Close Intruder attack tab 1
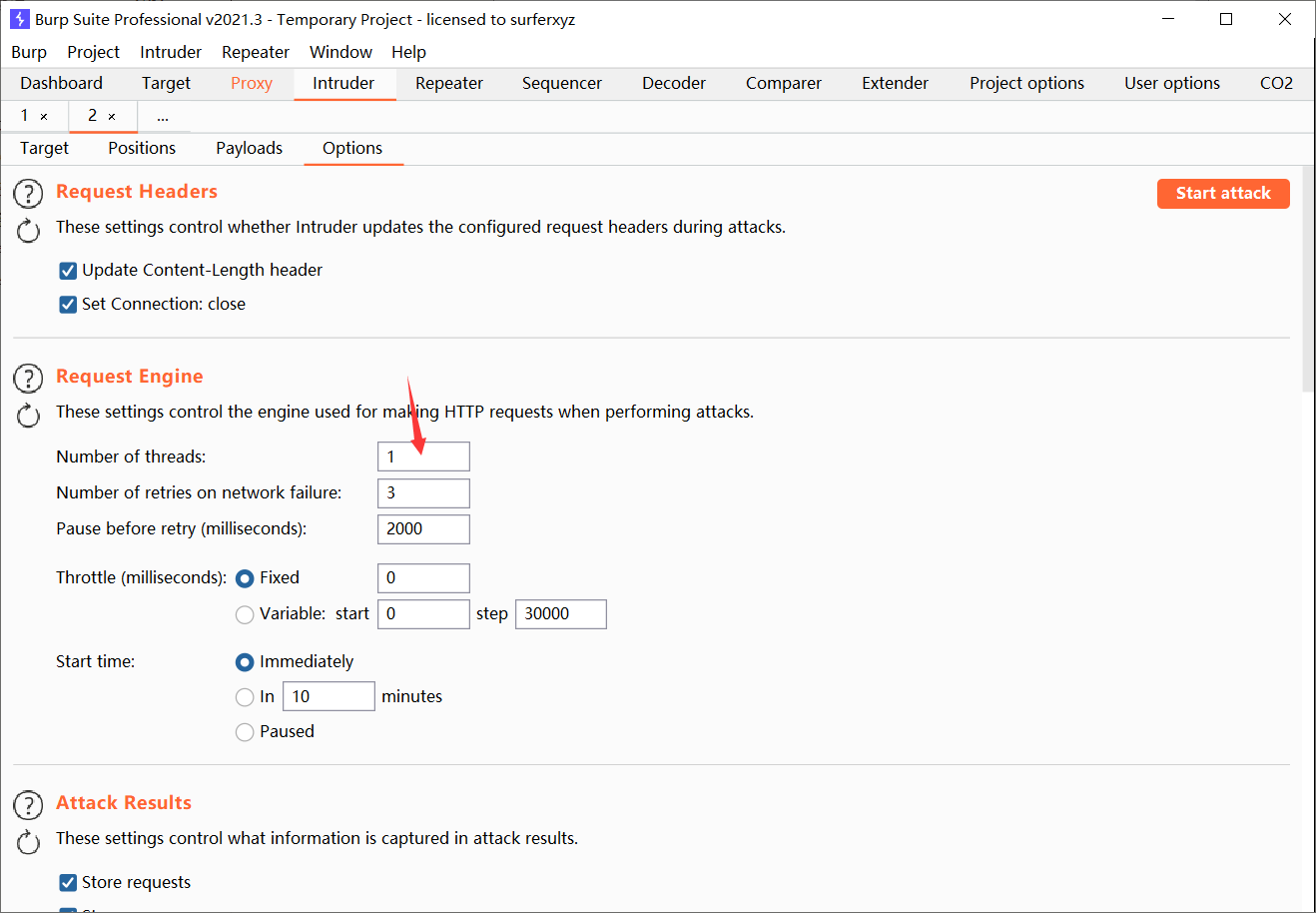1316x913 pixels. point(44,117)
